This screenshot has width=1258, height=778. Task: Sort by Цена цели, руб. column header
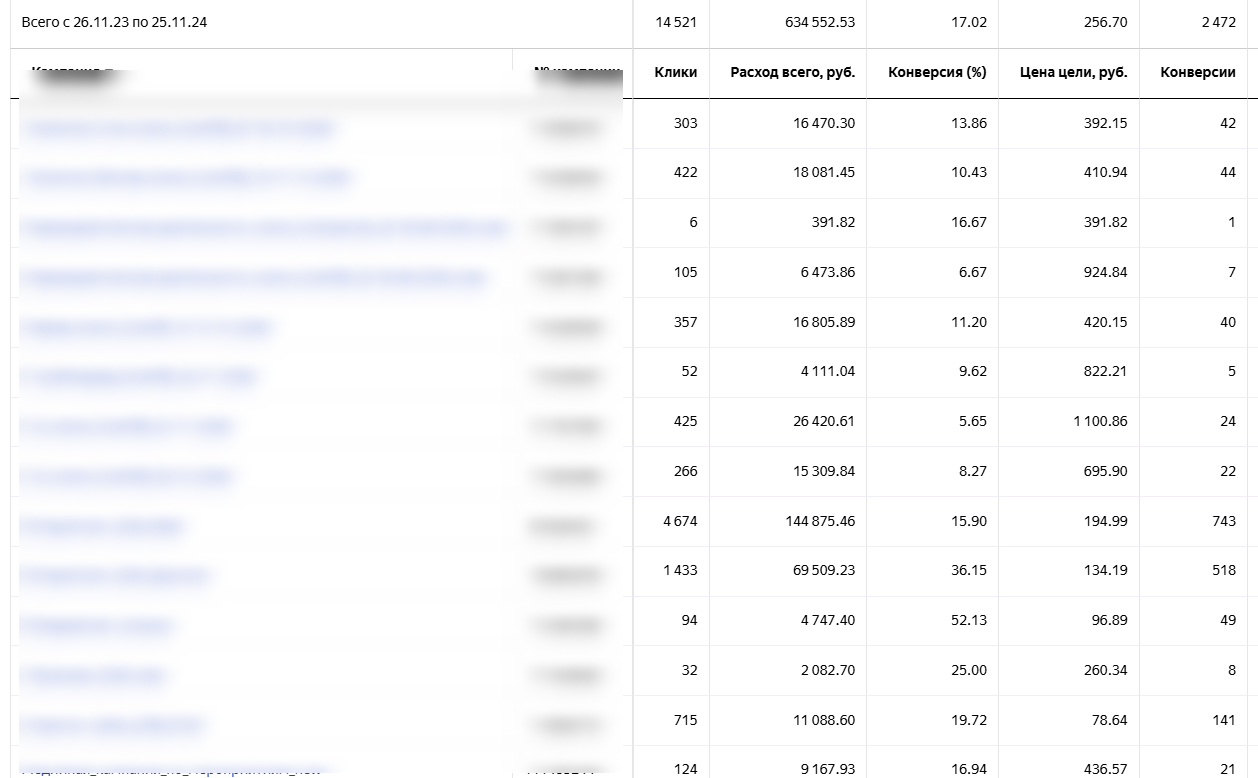[x=1074, y=72]
